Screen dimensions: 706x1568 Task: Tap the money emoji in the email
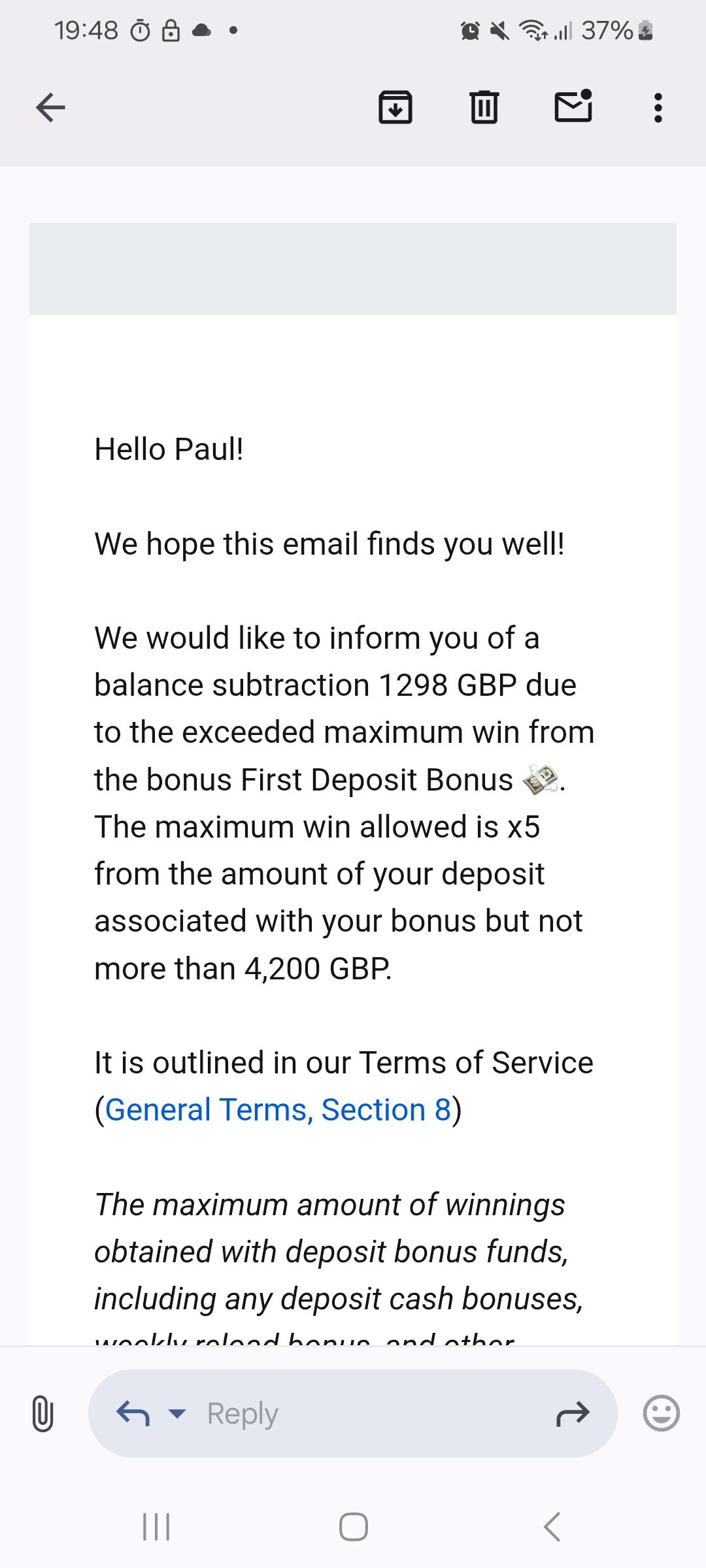click(540, 780)
